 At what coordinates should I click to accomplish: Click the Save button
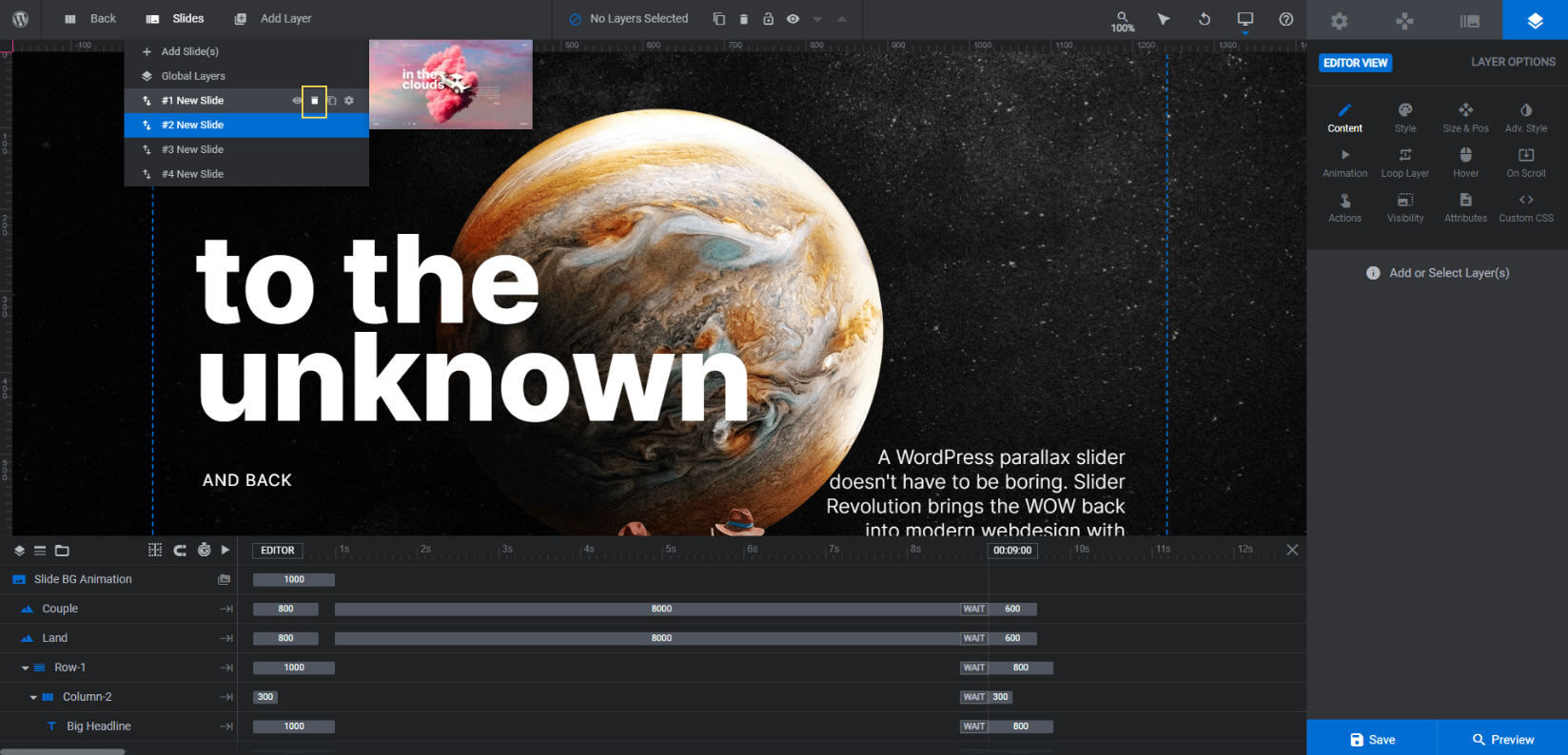click(x=1372, y=739)
